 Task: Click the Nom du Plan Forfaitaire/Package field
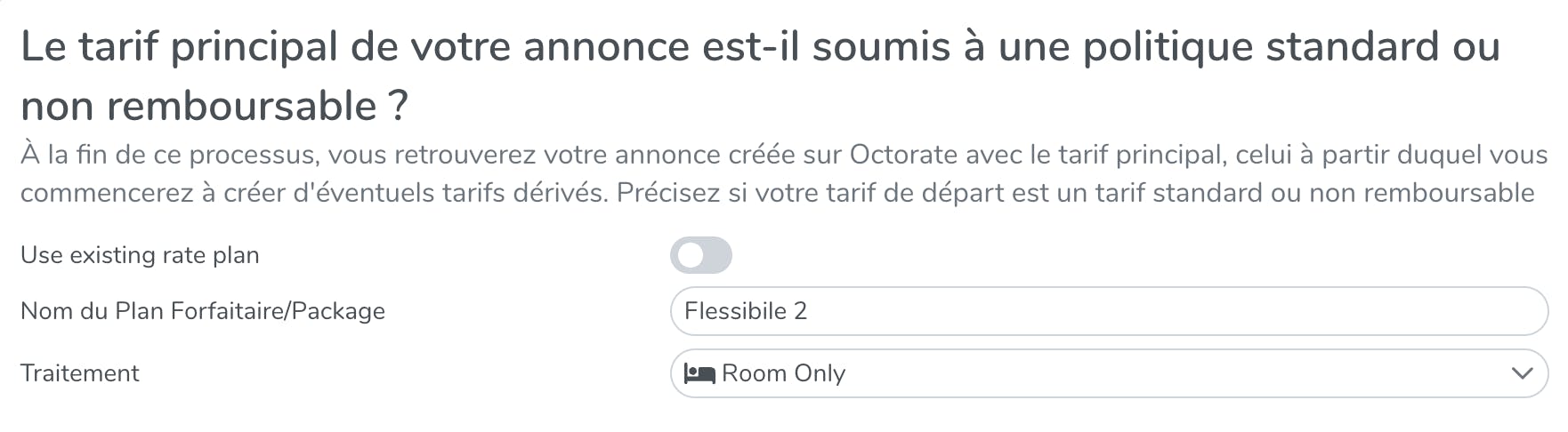coord(1108,311)
